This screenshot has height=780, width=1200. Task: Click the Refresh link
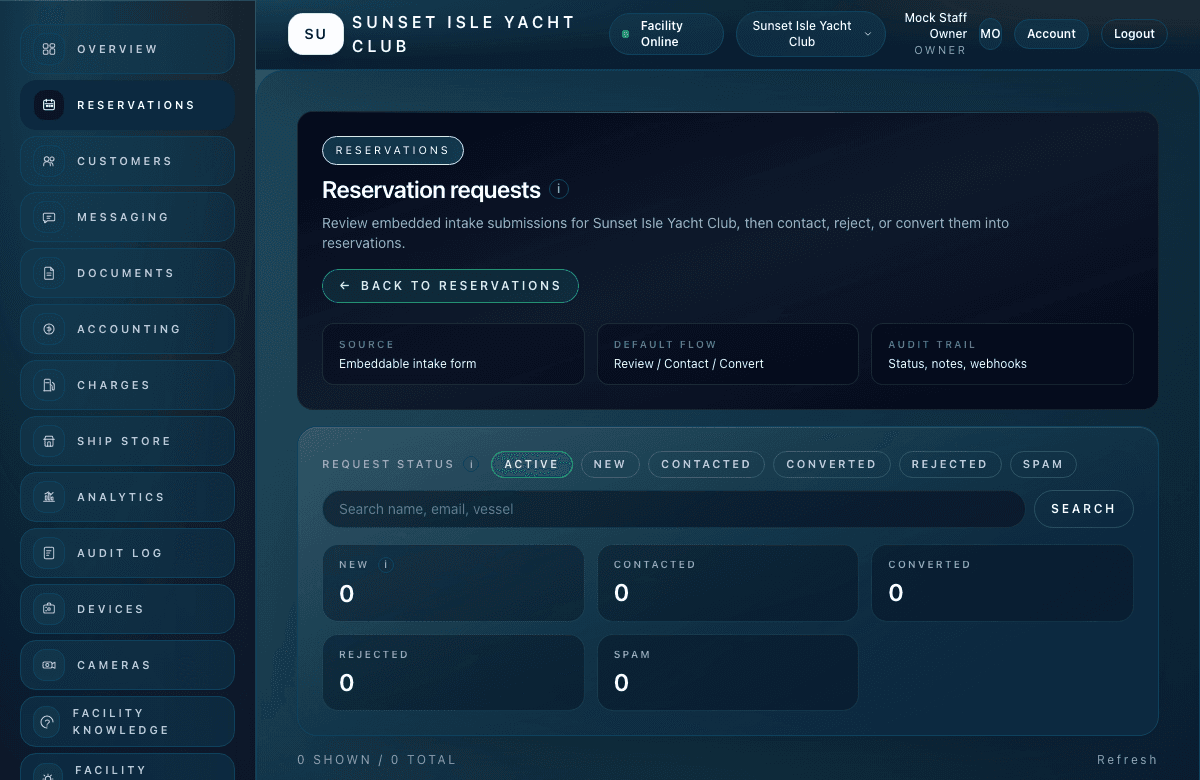pyautogui.click(x=1127, y=760)
